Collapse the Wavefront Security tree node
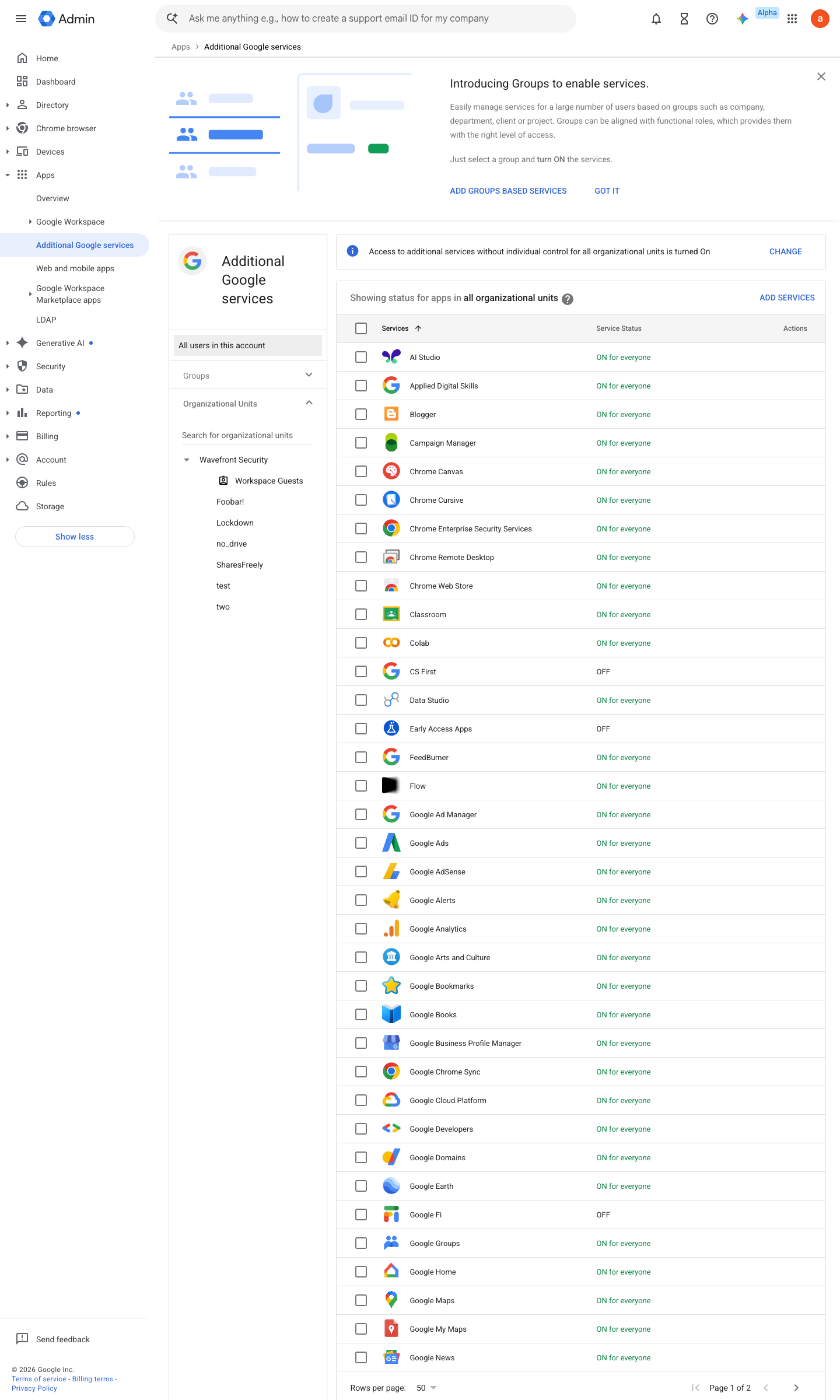The height and width of the screenshot is (1400, 840). [187, 460]
